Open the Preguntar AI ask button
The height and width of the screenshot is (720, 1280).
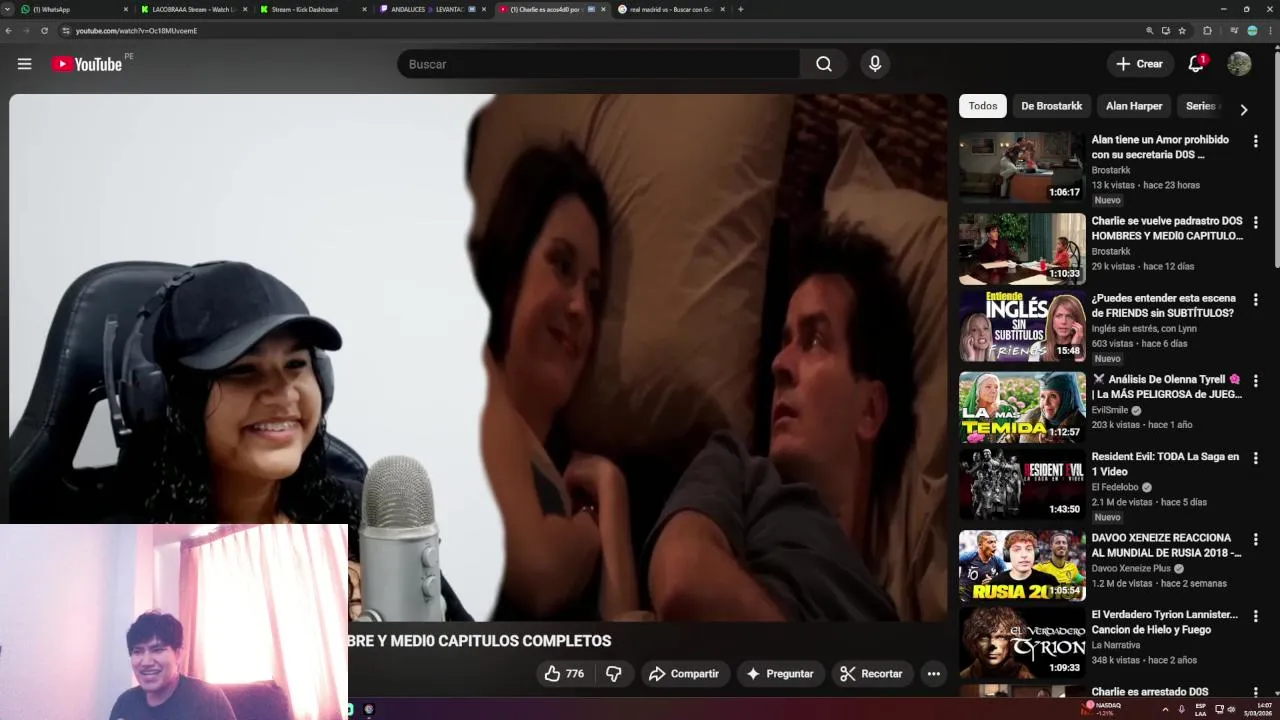point(780,674)
